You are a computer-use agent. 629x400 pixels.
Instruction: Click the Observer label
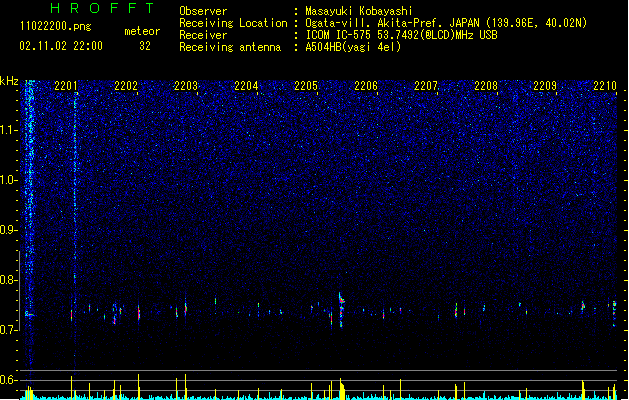click(x=203, y=11)
